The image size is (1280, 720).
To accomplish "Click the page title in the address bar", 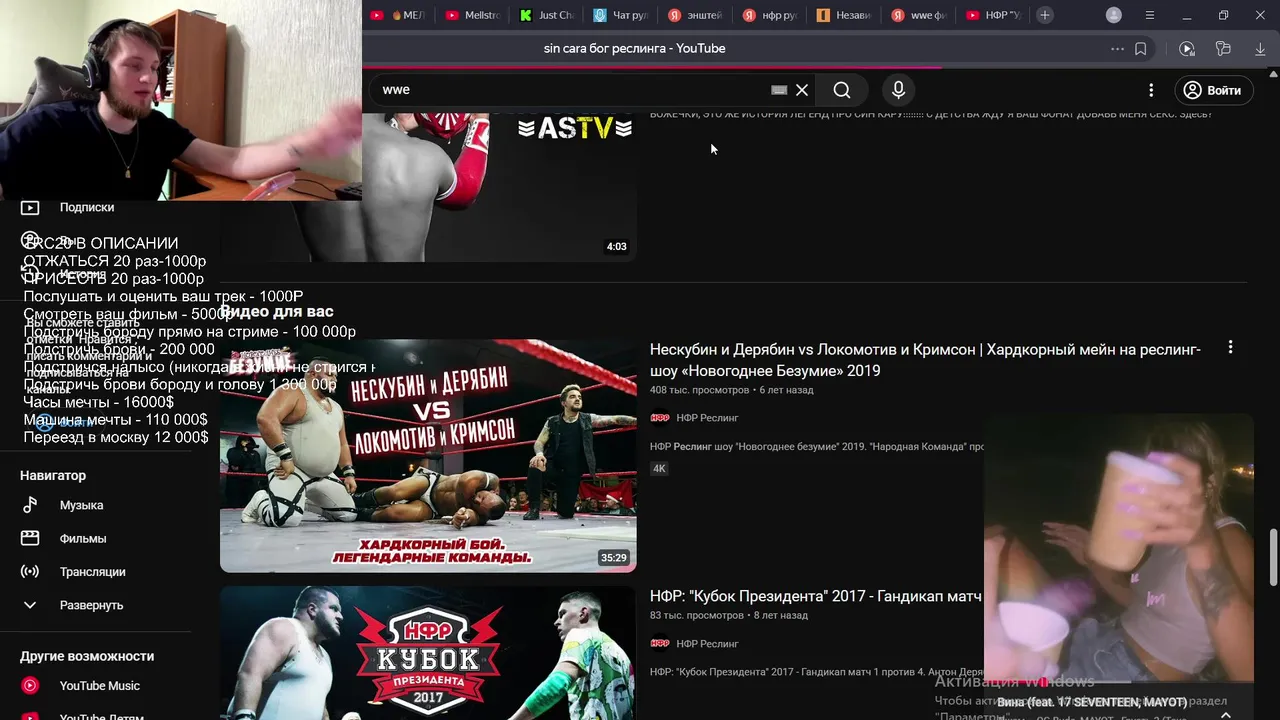I will (x=634, y=48).
